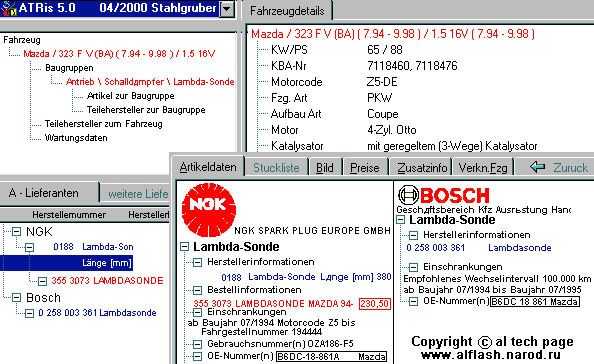
Task: Click Empfohlenes Wechselintervall 100.000 km text
Action: (497, 279)
